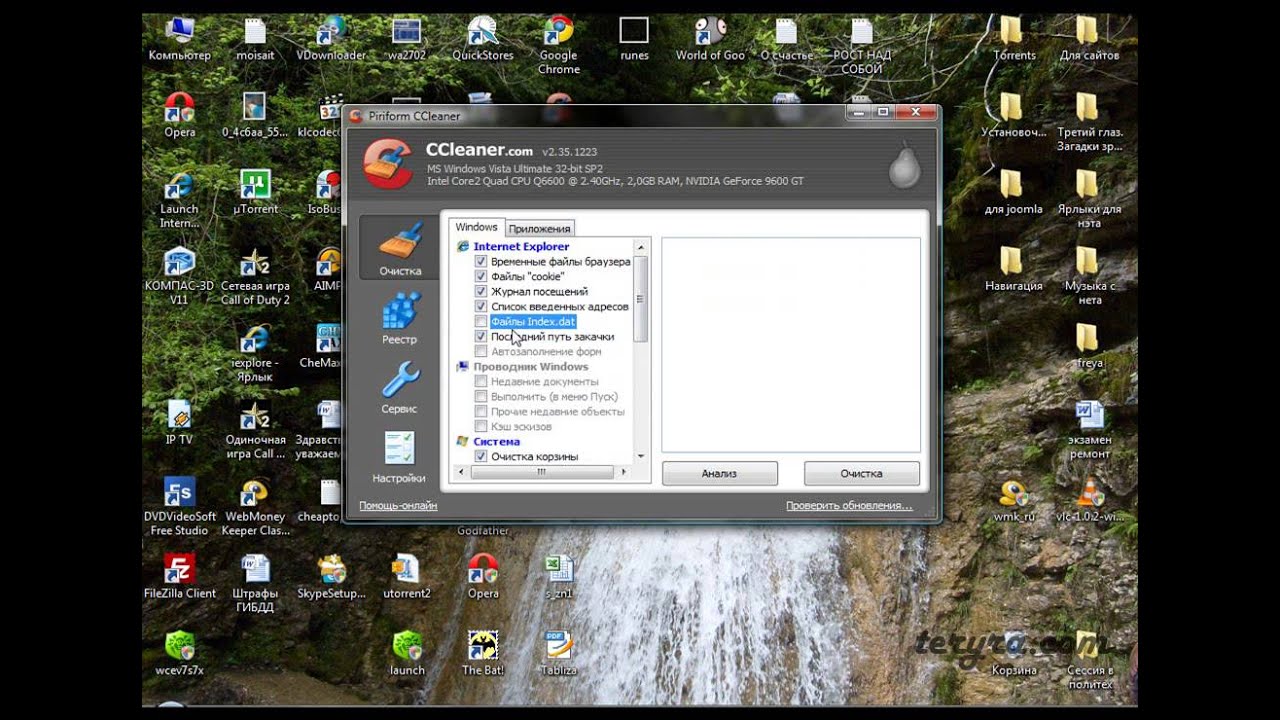Uncheck Список введенных адресов
The height and width of the screenshot is (720, 1280).
coord(481,306)
